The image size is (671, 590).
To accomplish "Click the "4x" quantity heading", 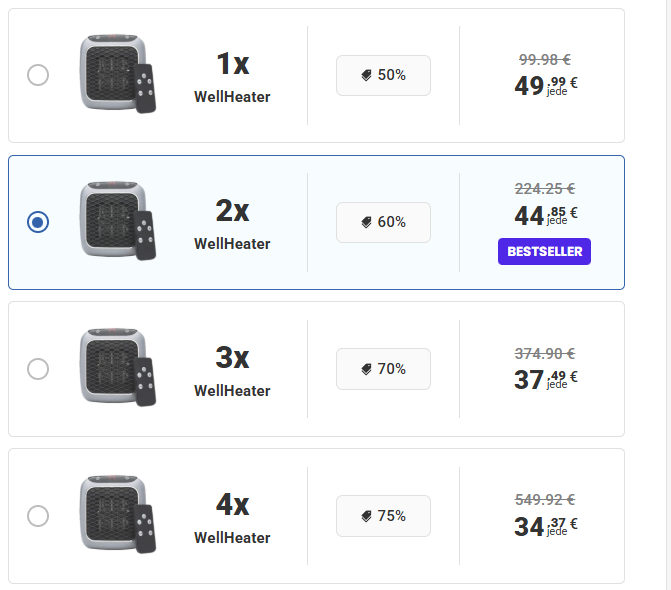I will [x=232, y=505].
